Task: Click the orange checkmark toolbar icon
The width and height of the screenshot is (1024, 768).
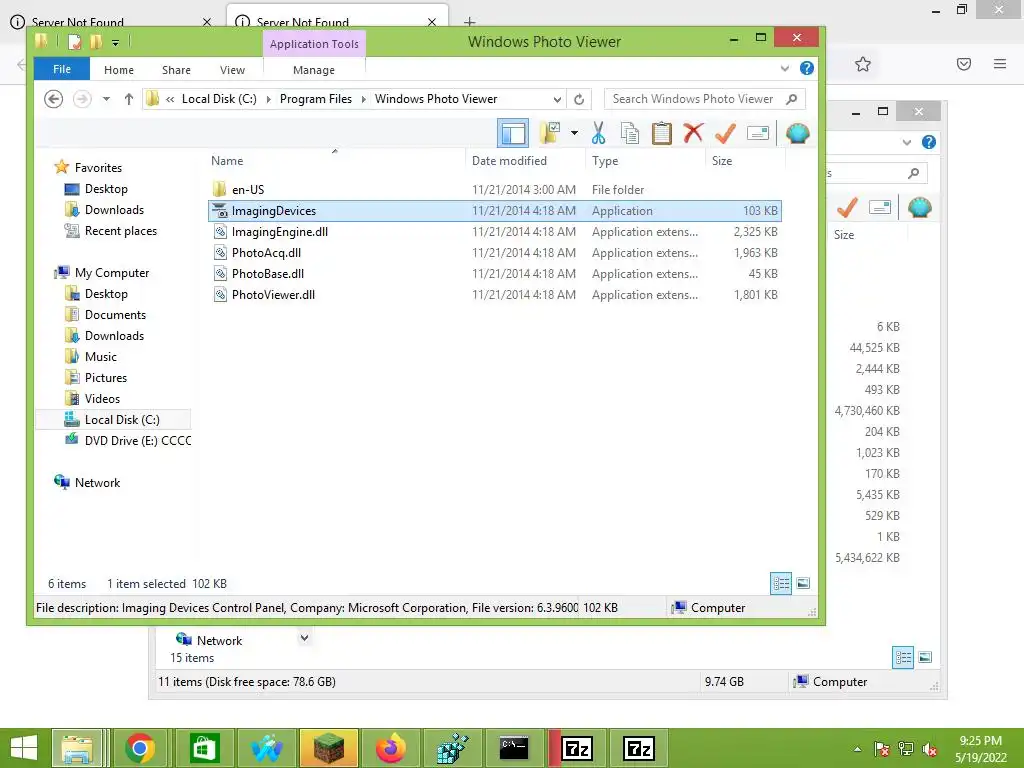Action: pyautogui.click(x=725, y=133)
